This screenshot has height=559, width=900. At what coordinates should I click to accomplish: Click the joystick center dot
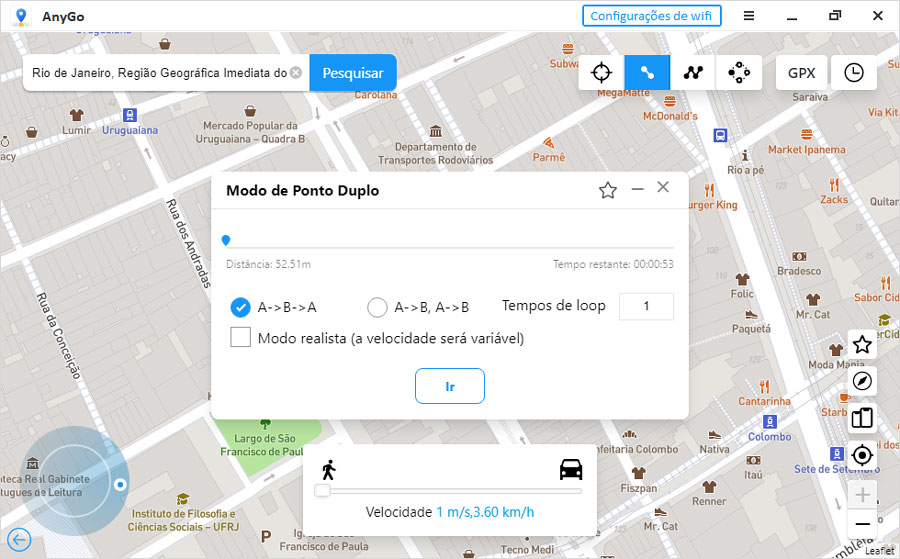[x=120, y=485]
